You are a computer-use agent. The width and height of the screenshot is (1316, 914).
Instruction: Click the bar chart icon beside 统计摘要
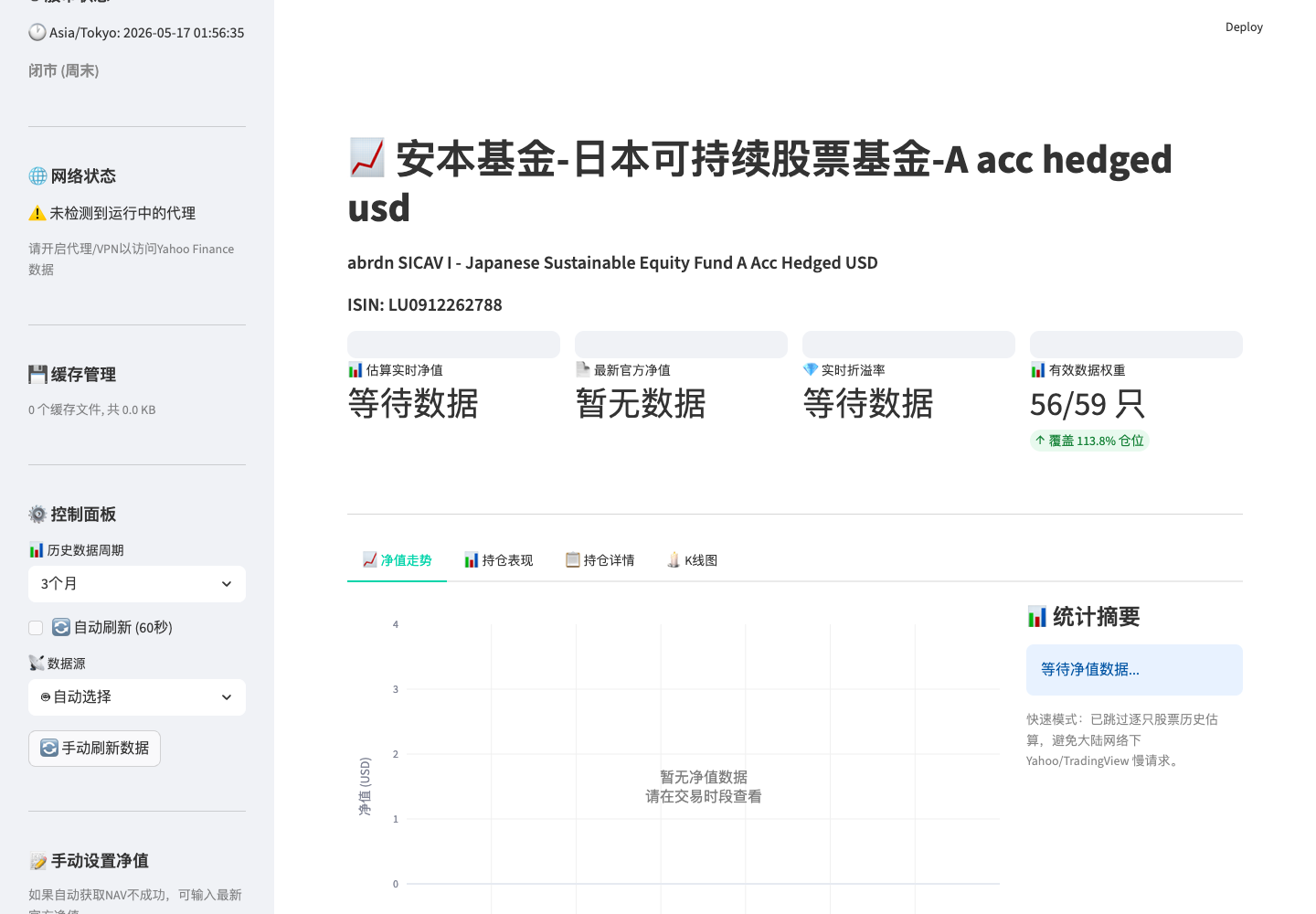(1037, 617)
